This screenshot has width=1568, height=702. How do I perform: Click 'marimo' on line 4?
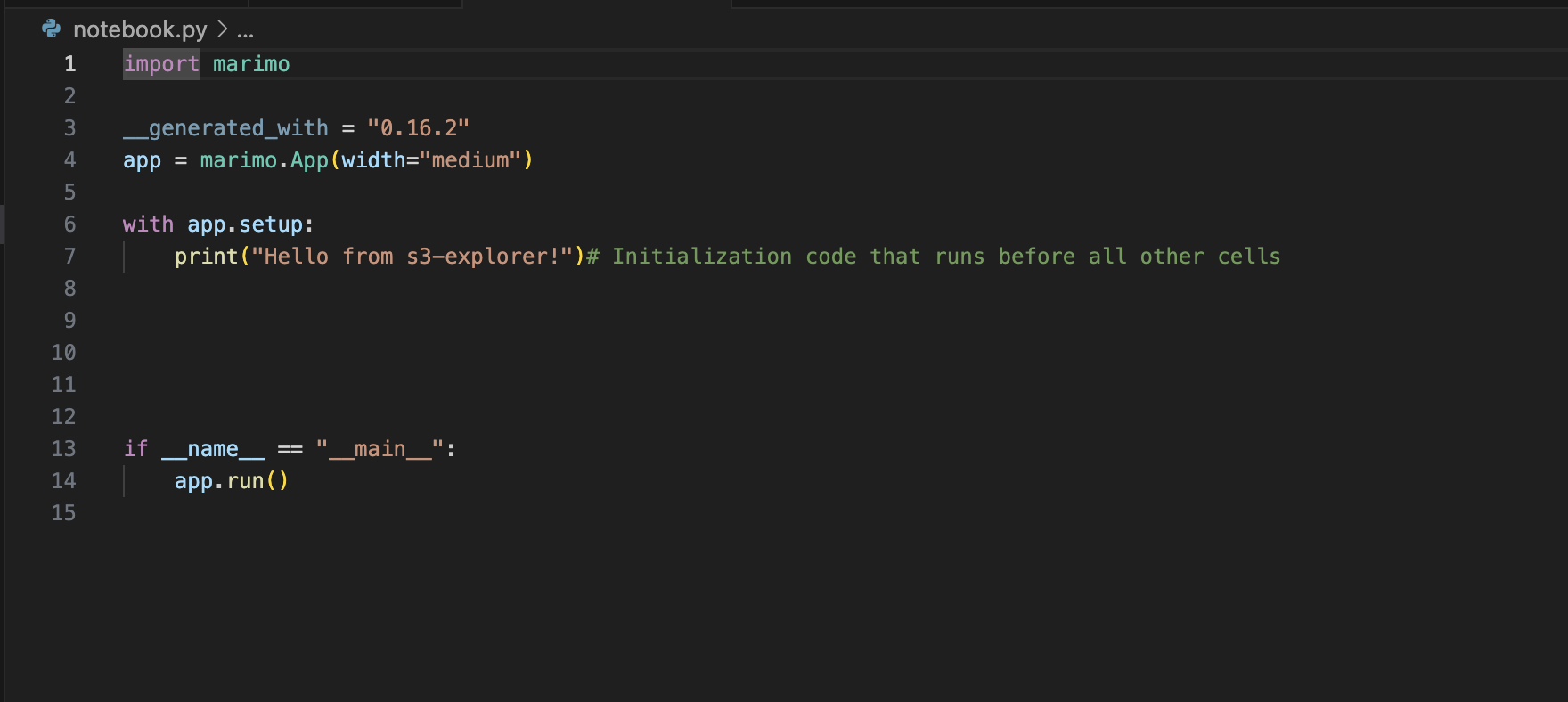click(239, 160)
